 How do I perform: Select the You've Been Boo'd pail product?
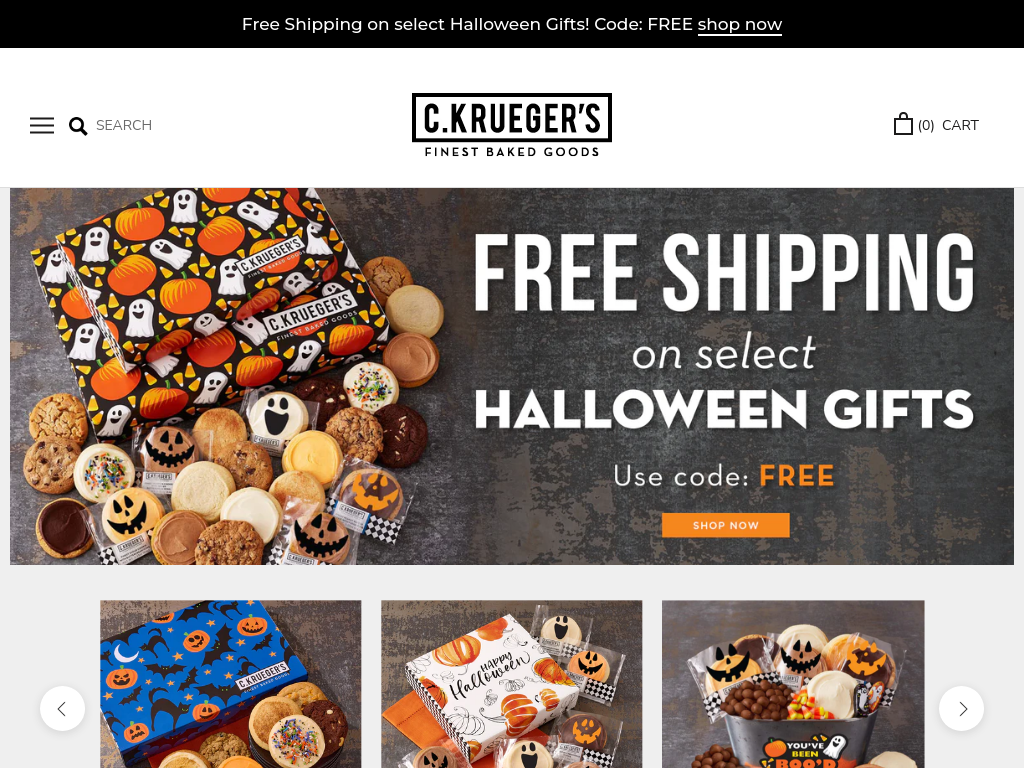pyautogui.click(x=793, y=684)
